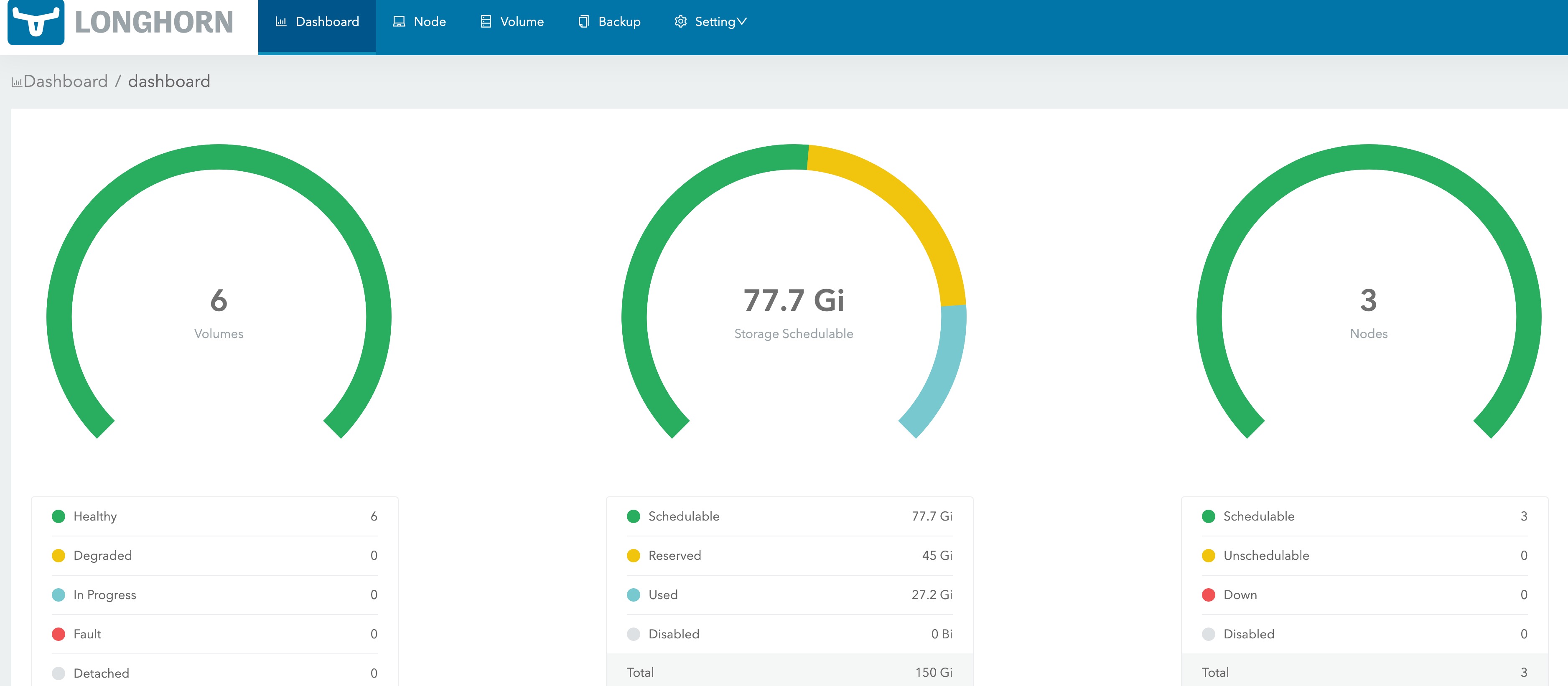Image resolution: width=1568 pixels, height=686 pixels.
Task: Select the Degraded volumes row
Action: pos(215,556)
